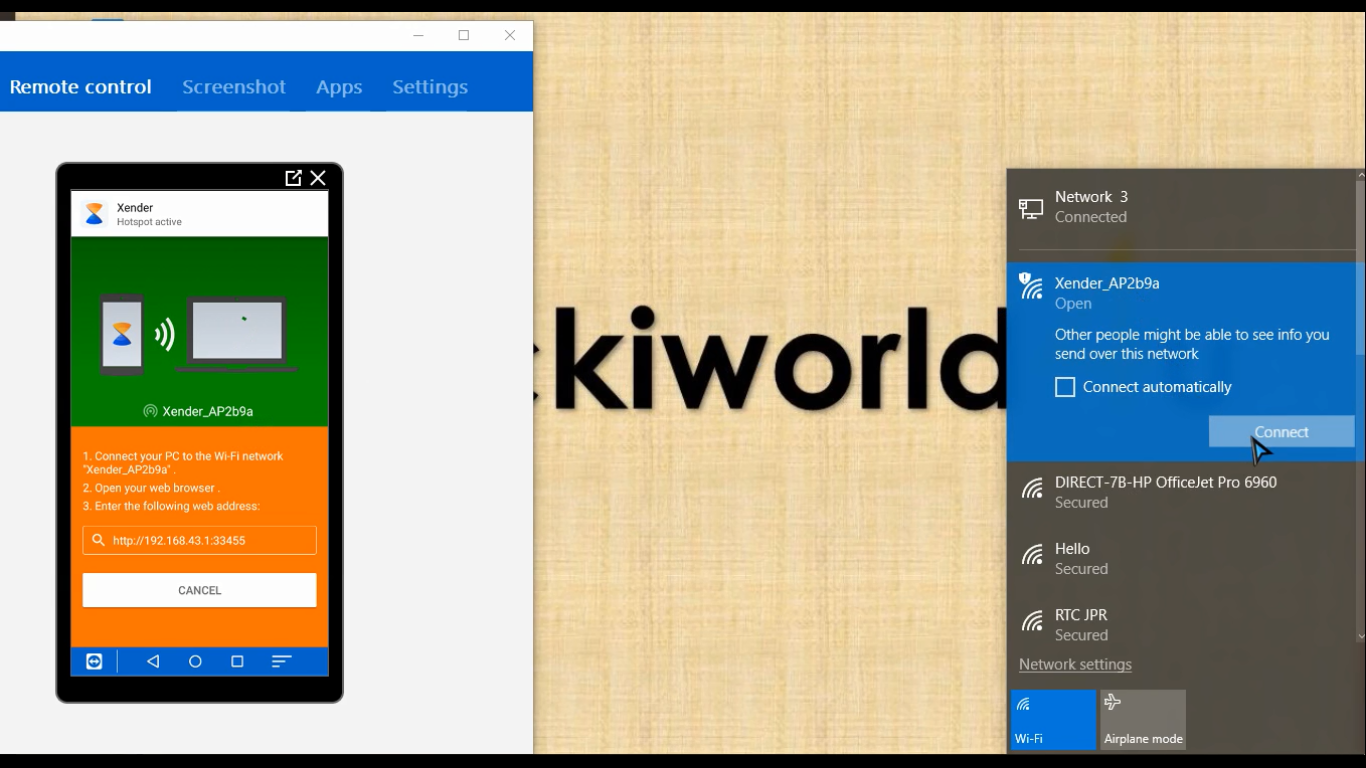Click the Xender app logo in the notification
This screenshot has height=768, width=1366.
95,213
